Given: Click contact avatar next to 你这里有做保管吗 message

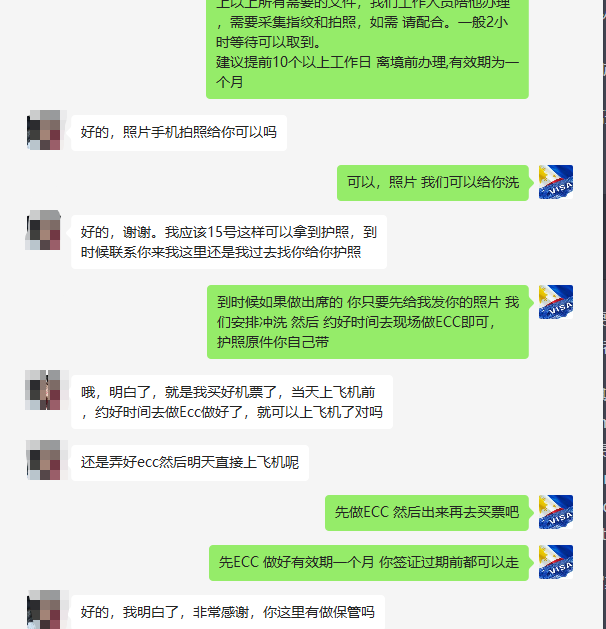Looking at the screenshot, I should (x=43, y=609).
